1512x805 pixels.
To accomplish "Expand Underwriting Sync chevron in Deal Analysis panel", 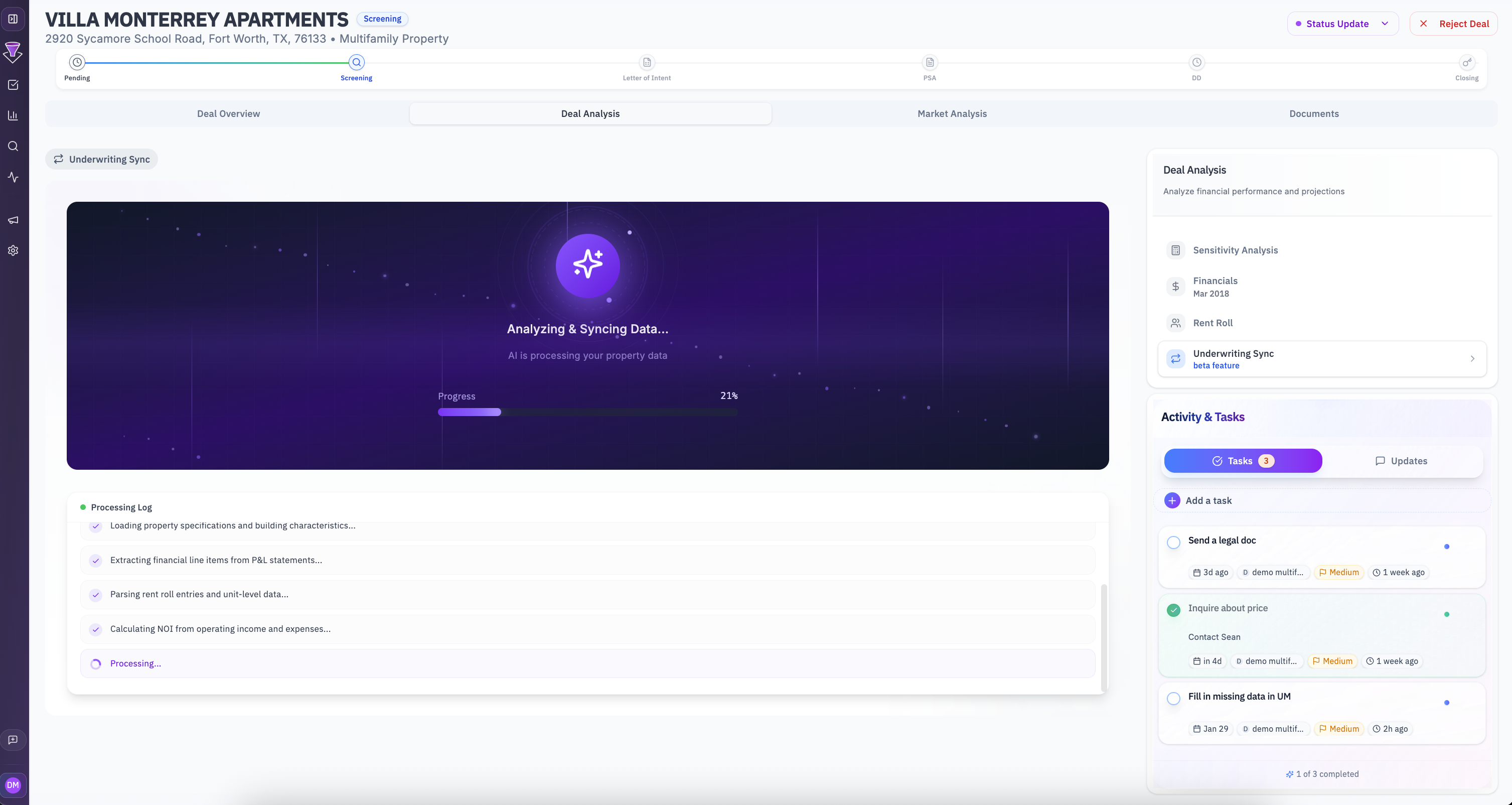I will 1472,359.
